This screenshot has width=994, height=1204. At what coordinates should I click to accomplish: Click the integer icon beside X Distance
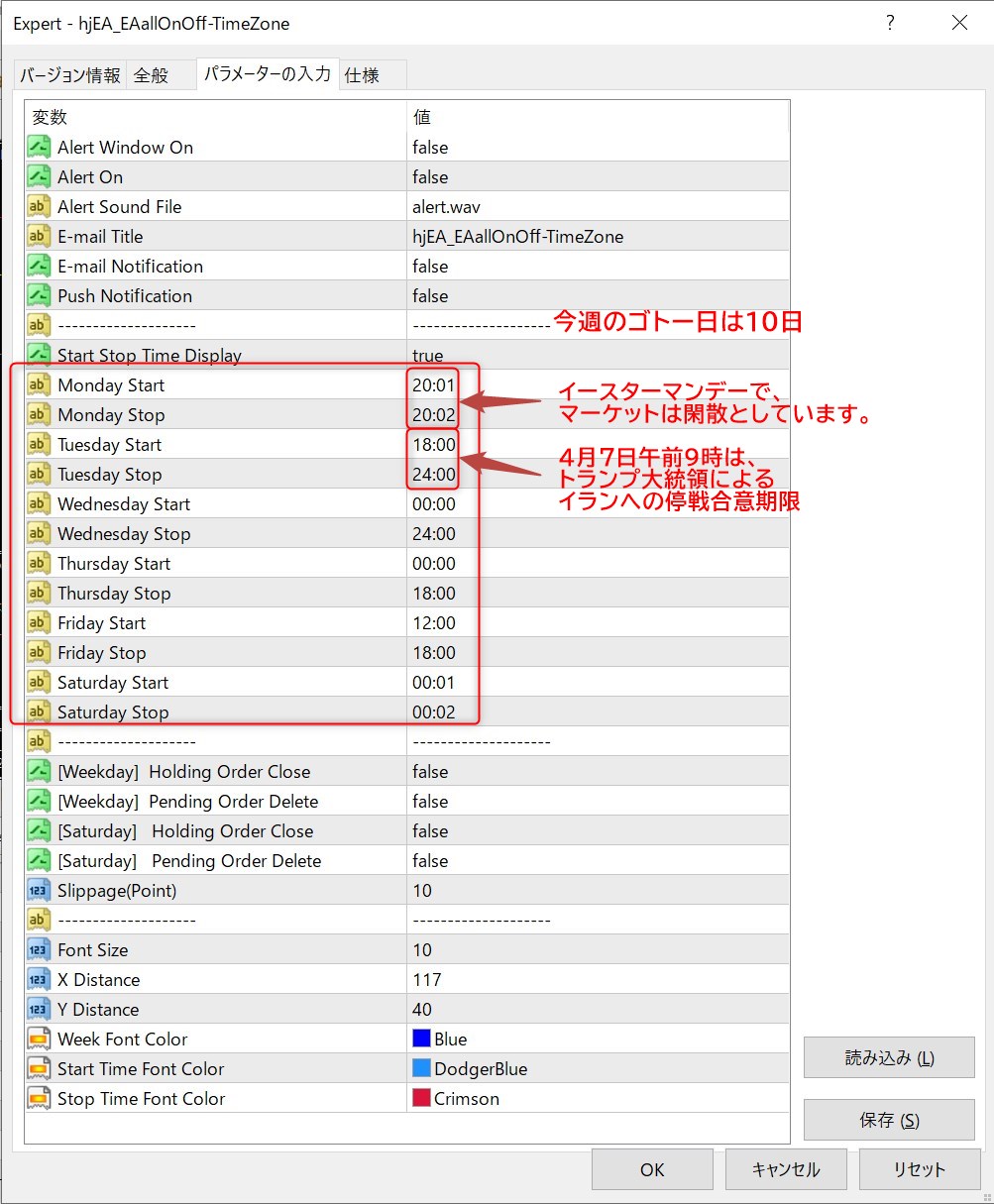point(39,980)
